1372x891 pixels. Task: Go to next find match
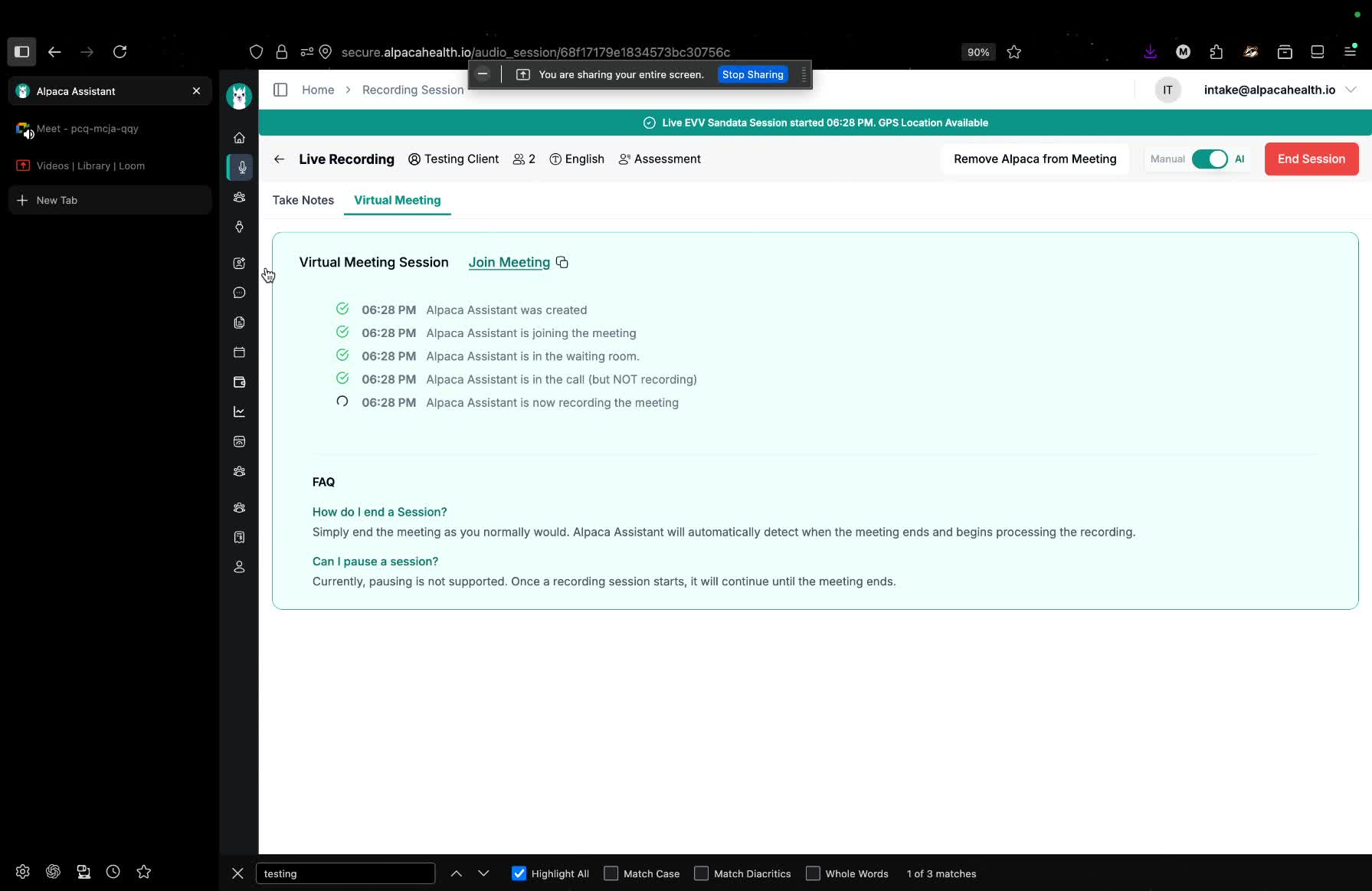[483, 873]
